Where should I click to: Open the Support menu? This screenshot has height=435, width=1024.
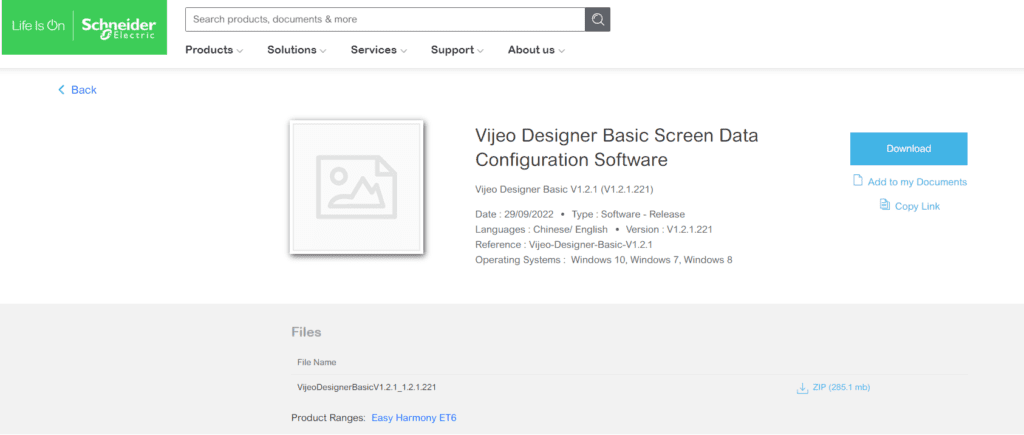pyautogui.click(x=457, y=50)
